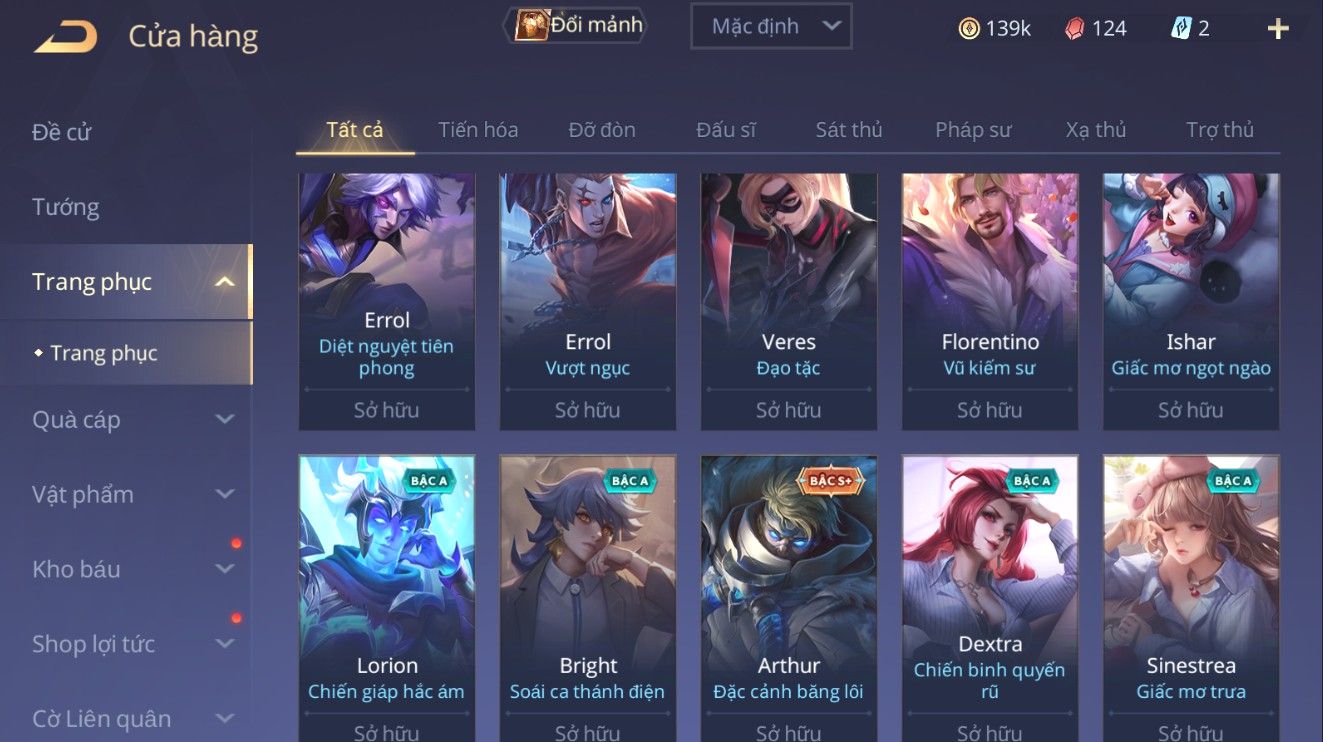The height and width of the screenshot is (742, 1323).
Task: Switch to the Sát thủ tab
Action: click(x=849, y=130)
